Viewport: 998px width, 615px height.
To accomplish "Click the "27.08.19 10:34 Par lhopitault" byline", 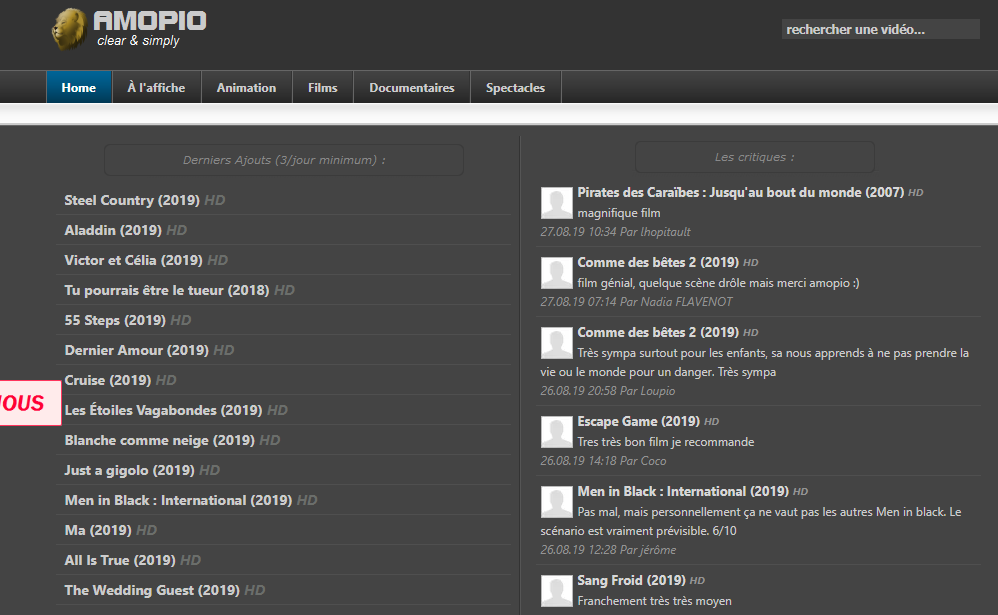I will (615, 232).
